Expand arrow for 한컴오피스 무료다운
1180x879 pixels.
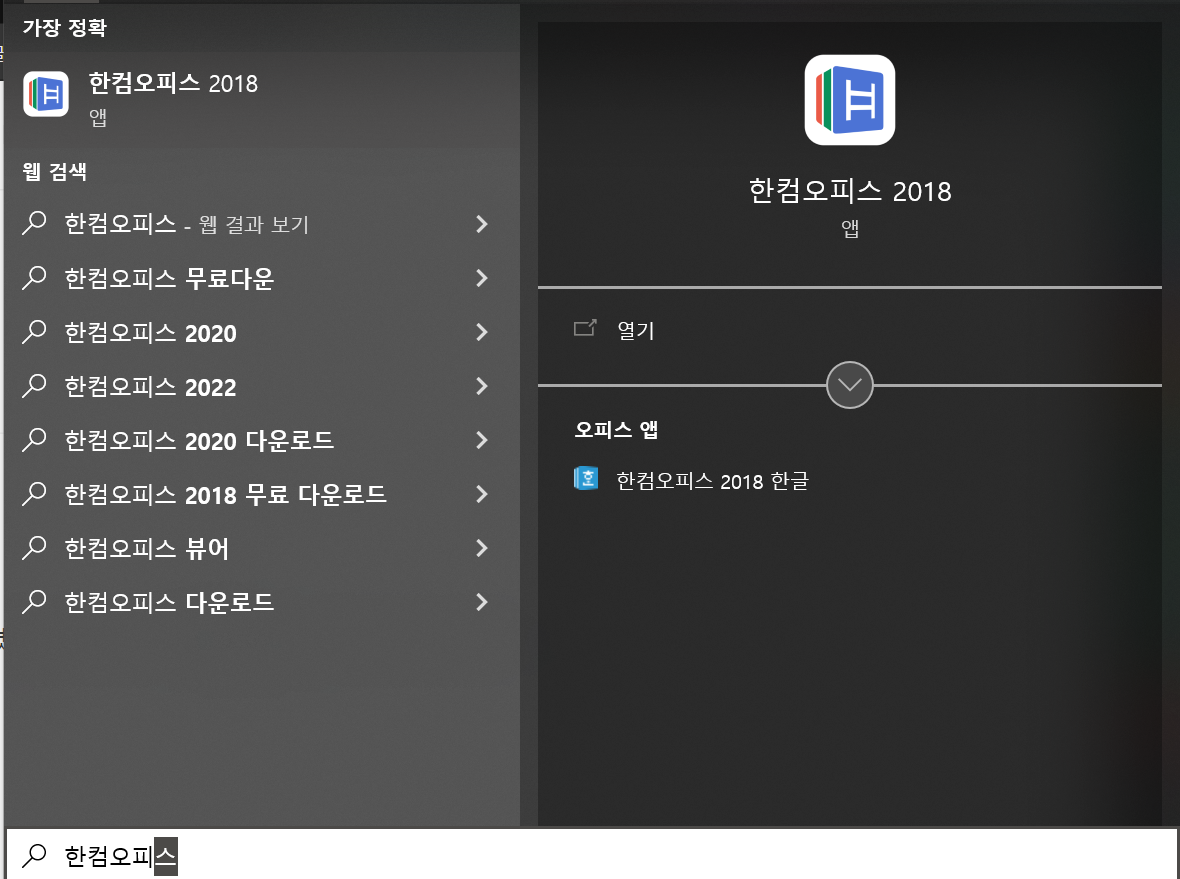482,278
